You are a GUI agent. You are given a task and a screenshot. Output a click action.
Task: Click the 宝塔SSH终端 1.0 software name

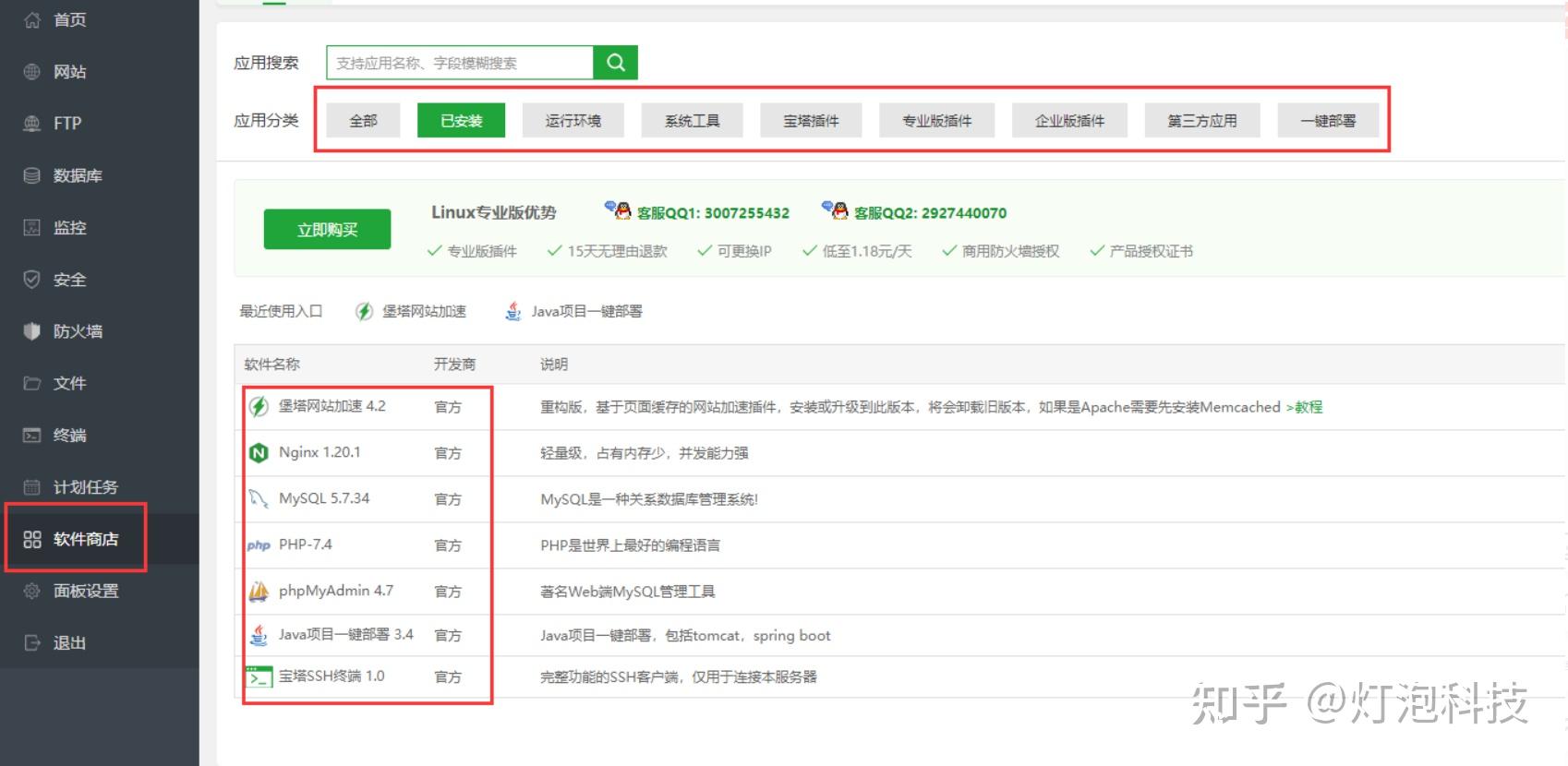point(332,676)
